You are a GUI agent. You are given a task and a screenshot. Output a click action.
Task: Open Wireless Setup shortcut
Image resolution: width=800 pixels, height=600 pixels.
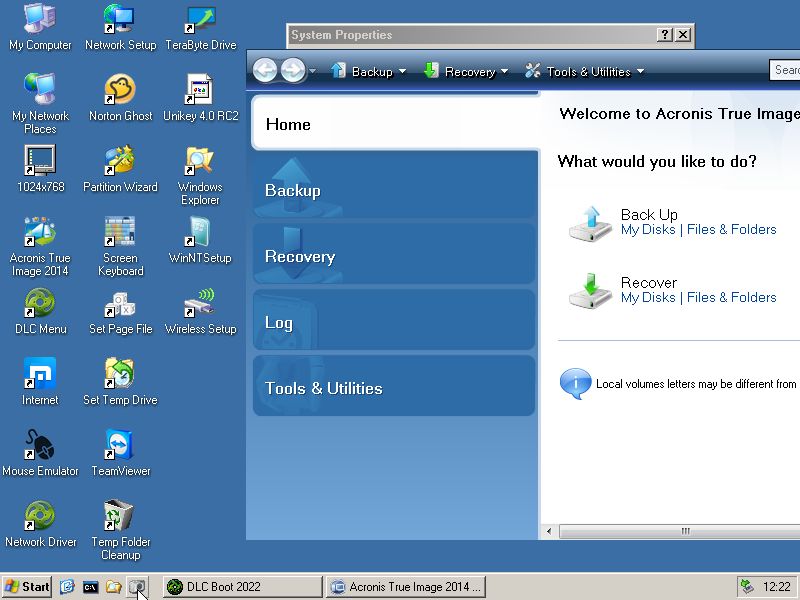point(201,311)
